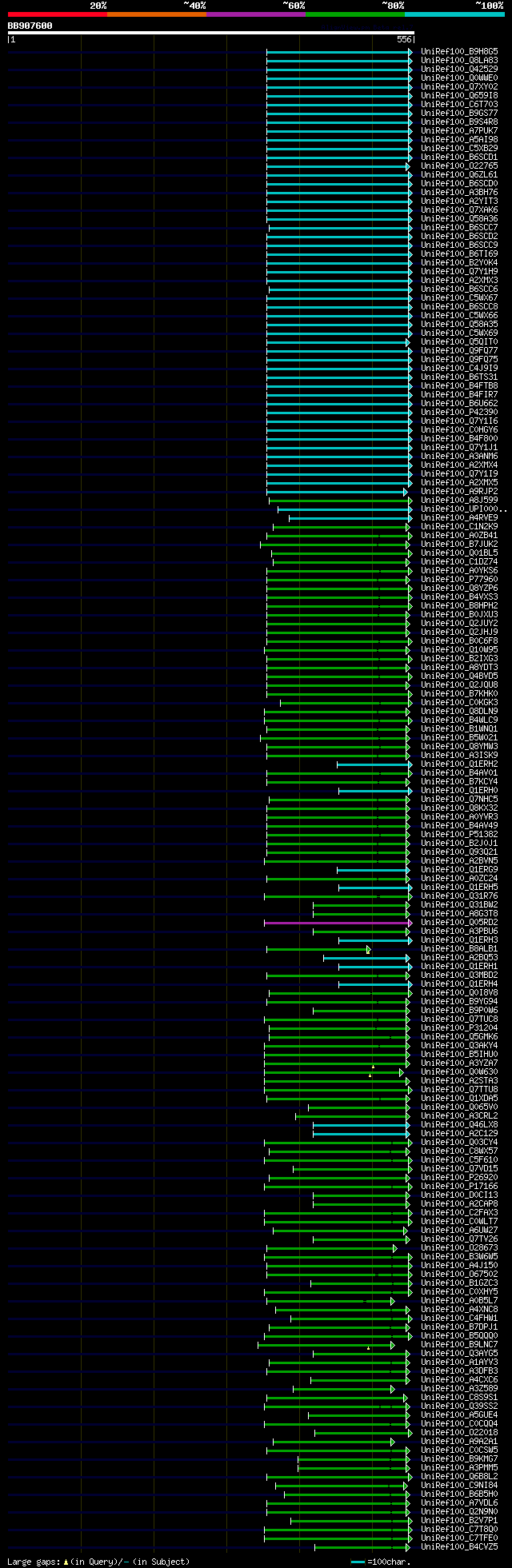This screenshot has height=1568, width=512.
Task: Click the white query sequence ruler bar
Action: click(x=210, y=33)
